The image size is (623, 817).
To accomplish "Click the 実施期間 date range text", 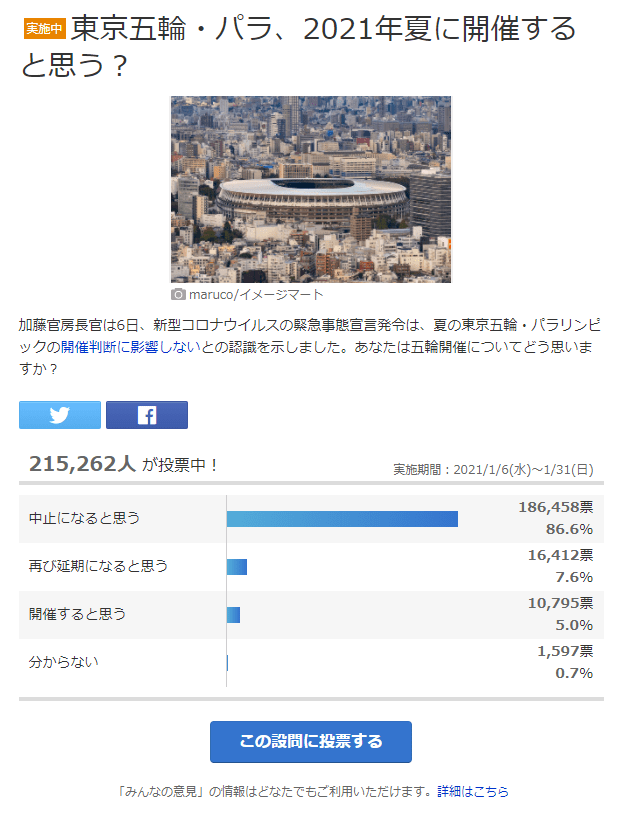I will pos(493,469).
